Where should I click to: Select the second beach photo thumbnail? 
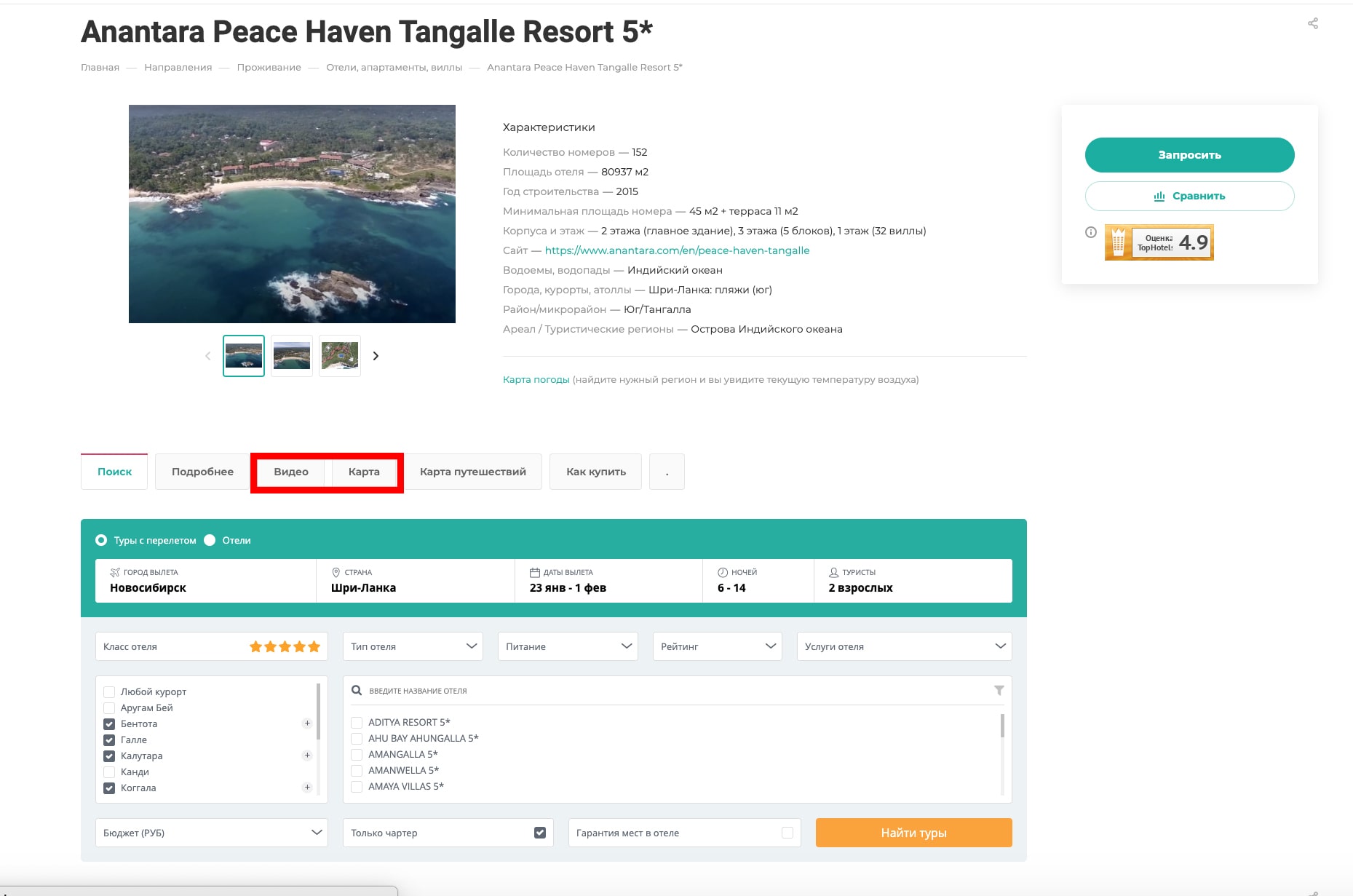[292, 356]
